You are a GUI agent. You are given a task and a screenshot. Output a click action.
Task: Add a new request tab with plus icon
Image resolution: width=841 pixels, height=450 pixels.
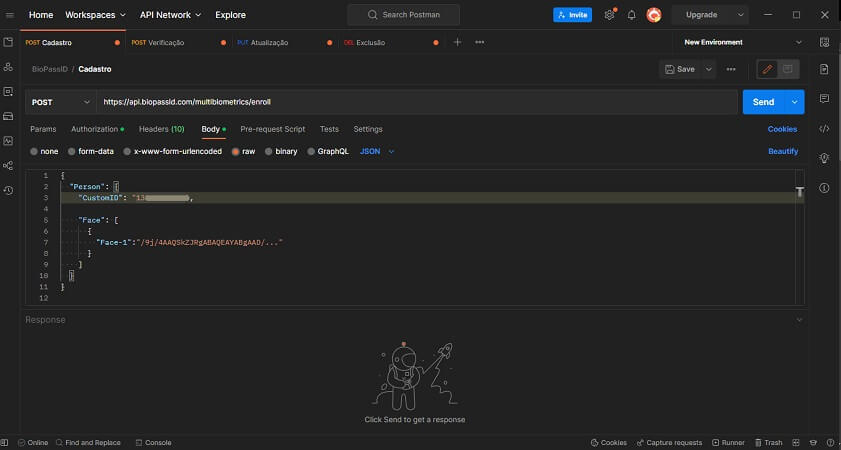click(x=457, y=42)
